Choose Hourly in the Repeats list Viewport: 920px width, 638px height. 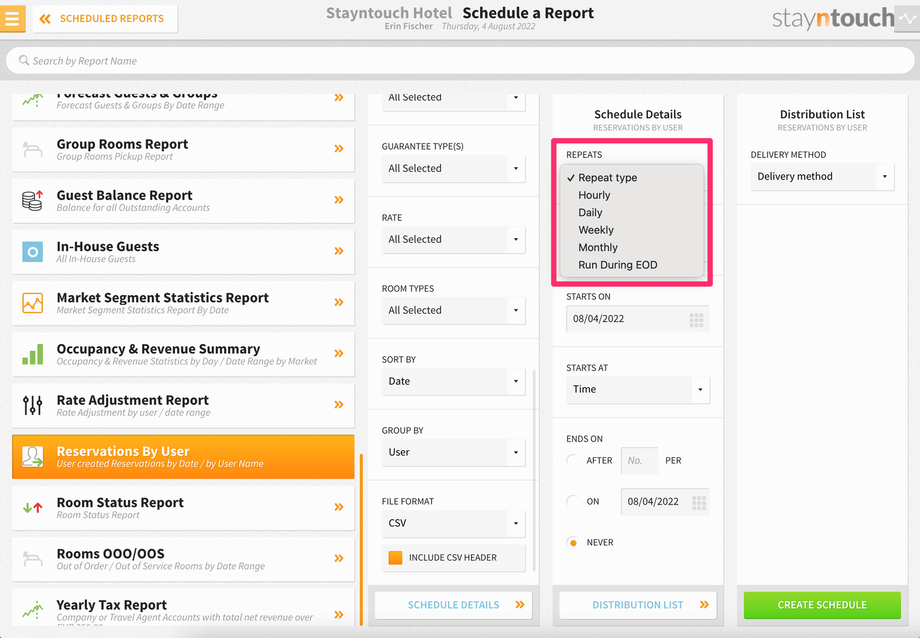632,195
